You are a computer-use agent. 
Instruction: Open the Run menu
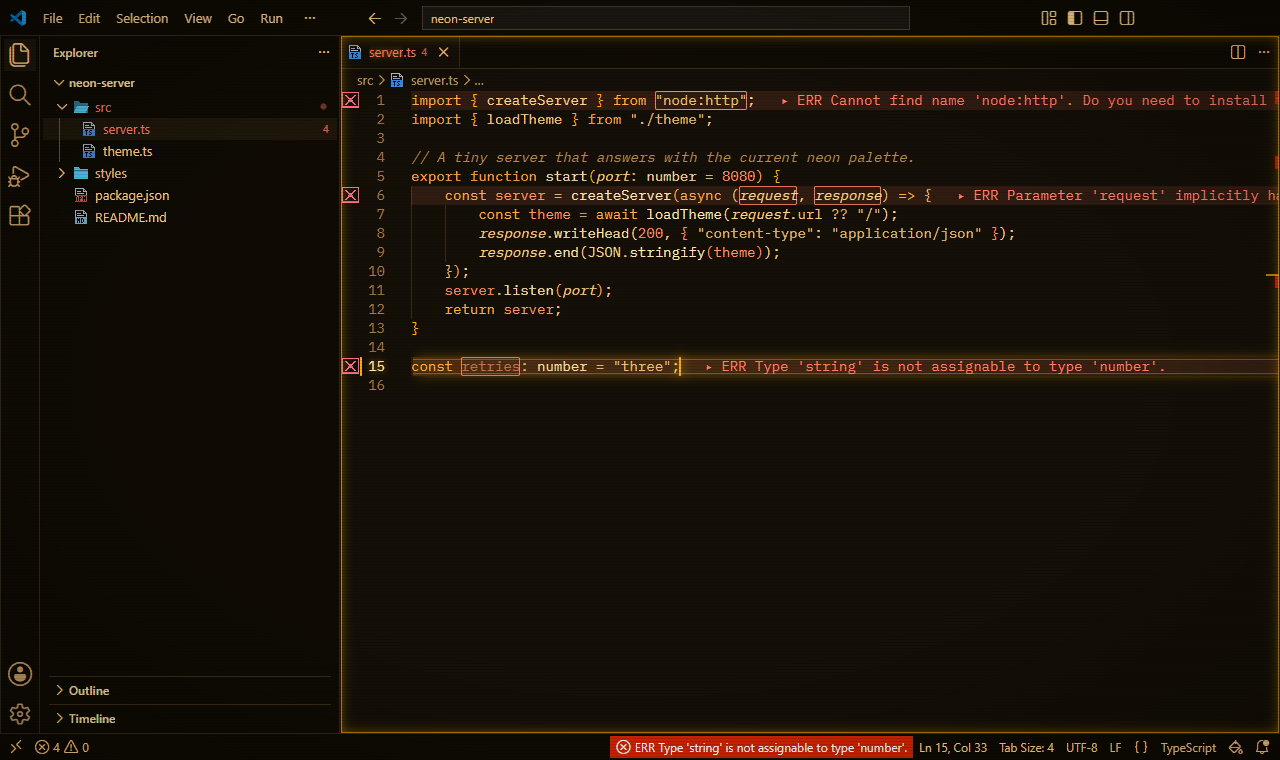(271, 18)
